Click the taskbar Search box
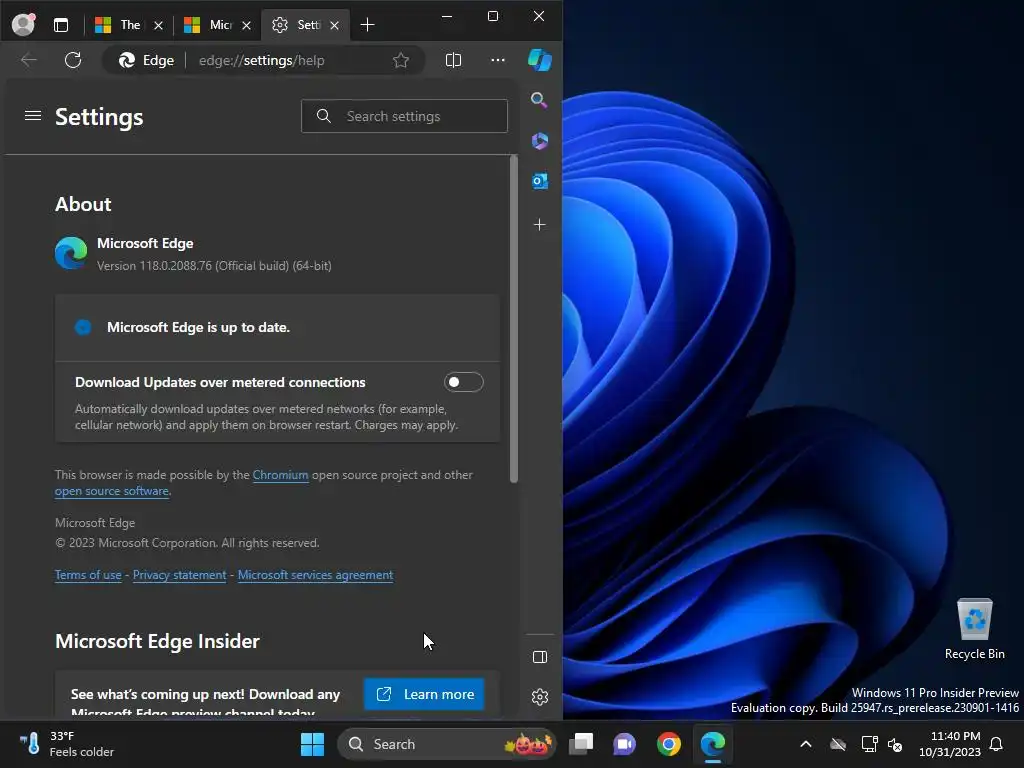 (x=447, y=744)
